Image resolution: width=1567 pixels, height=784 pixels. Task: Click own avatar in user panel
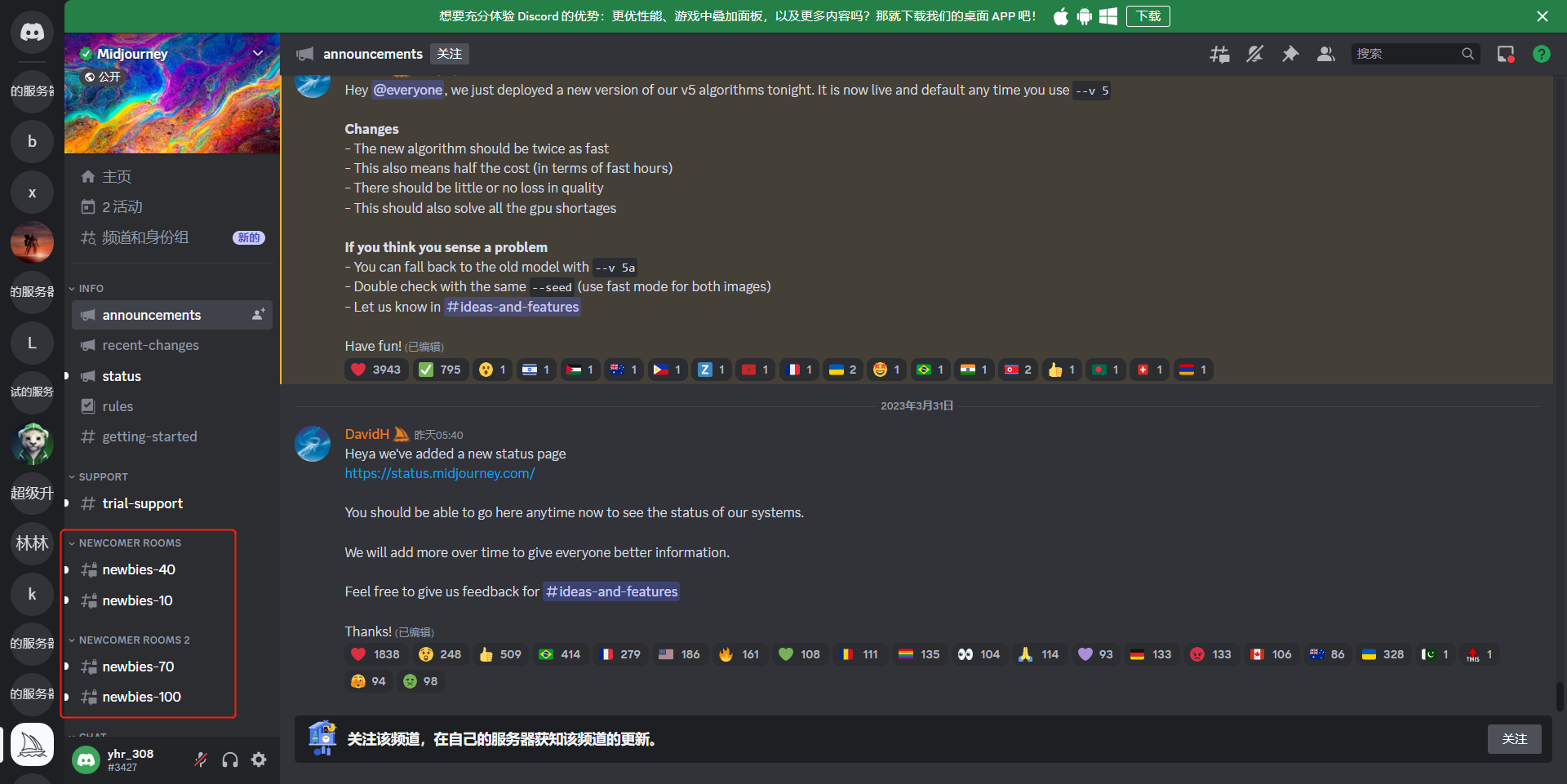pos(86,760)
